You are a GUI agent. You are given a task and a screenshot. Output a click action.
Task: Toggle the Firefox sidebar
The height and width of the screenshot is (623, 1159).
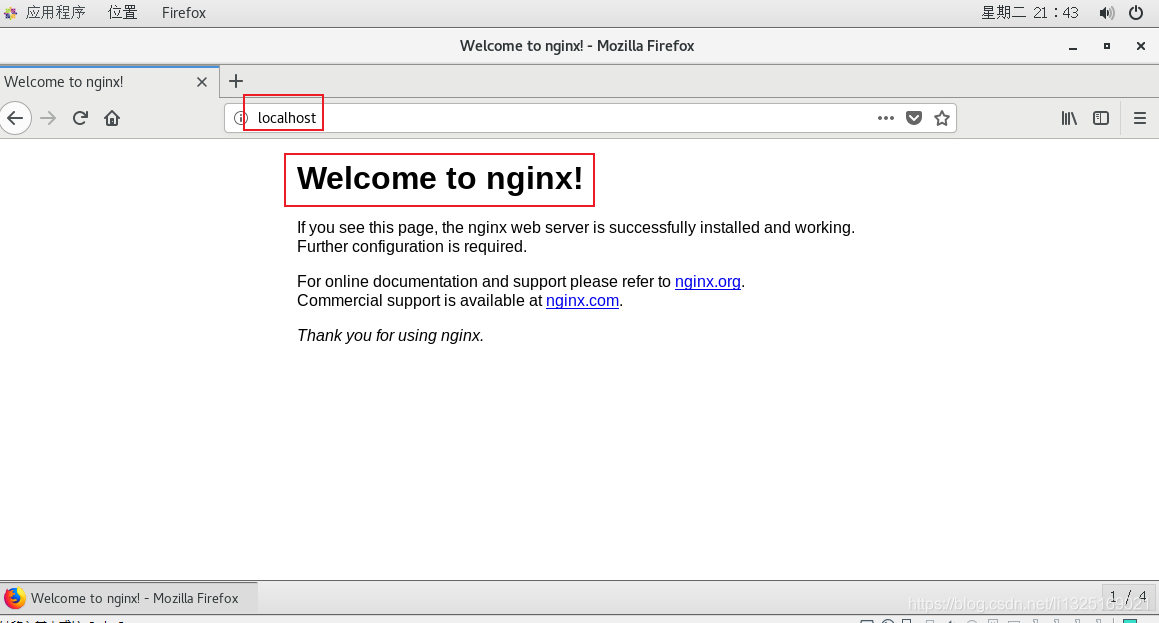1100,118
